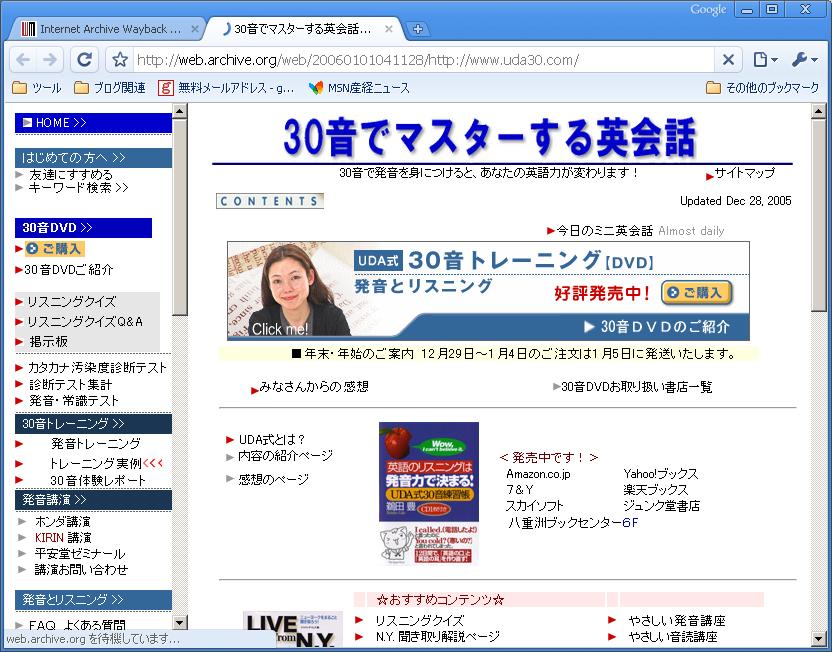Screen dimensions: 832x652
Task: Open その他のブックマーク folder
Action: (762, 88)
